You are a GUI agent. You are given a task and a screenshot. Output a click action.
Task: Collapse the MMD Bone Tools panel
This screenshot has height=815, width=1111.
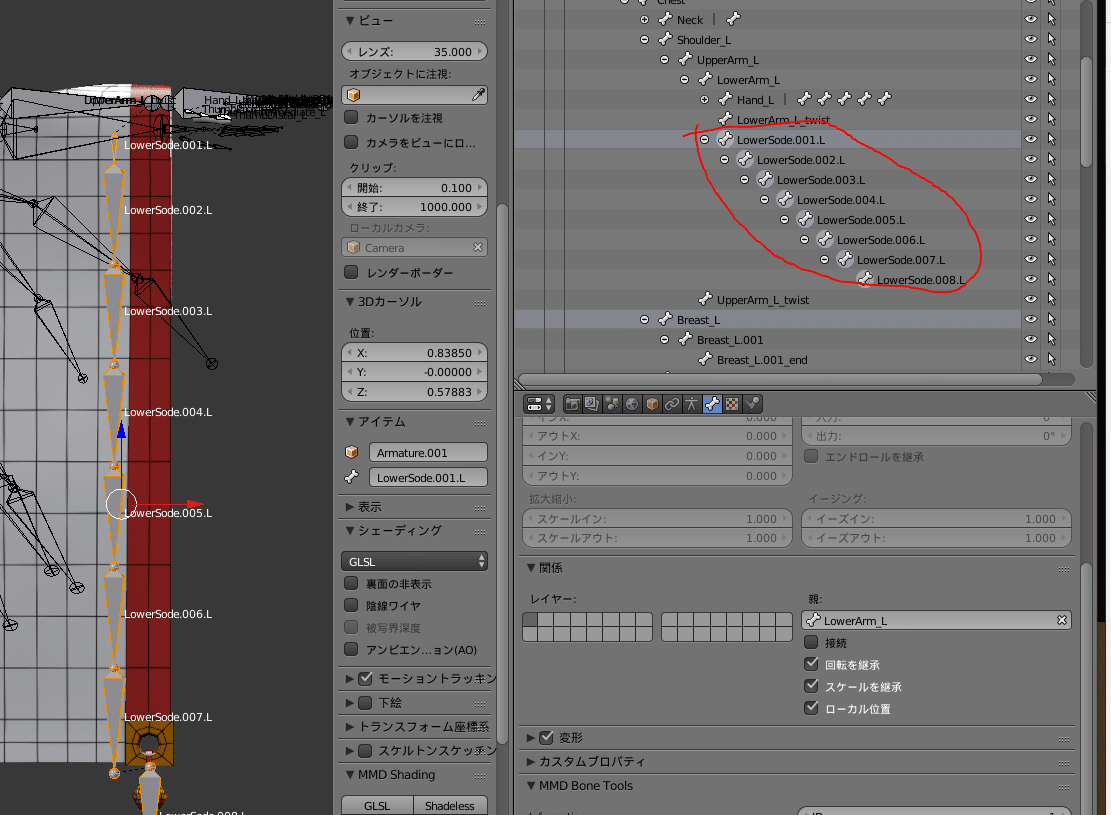tap(530, 785)
